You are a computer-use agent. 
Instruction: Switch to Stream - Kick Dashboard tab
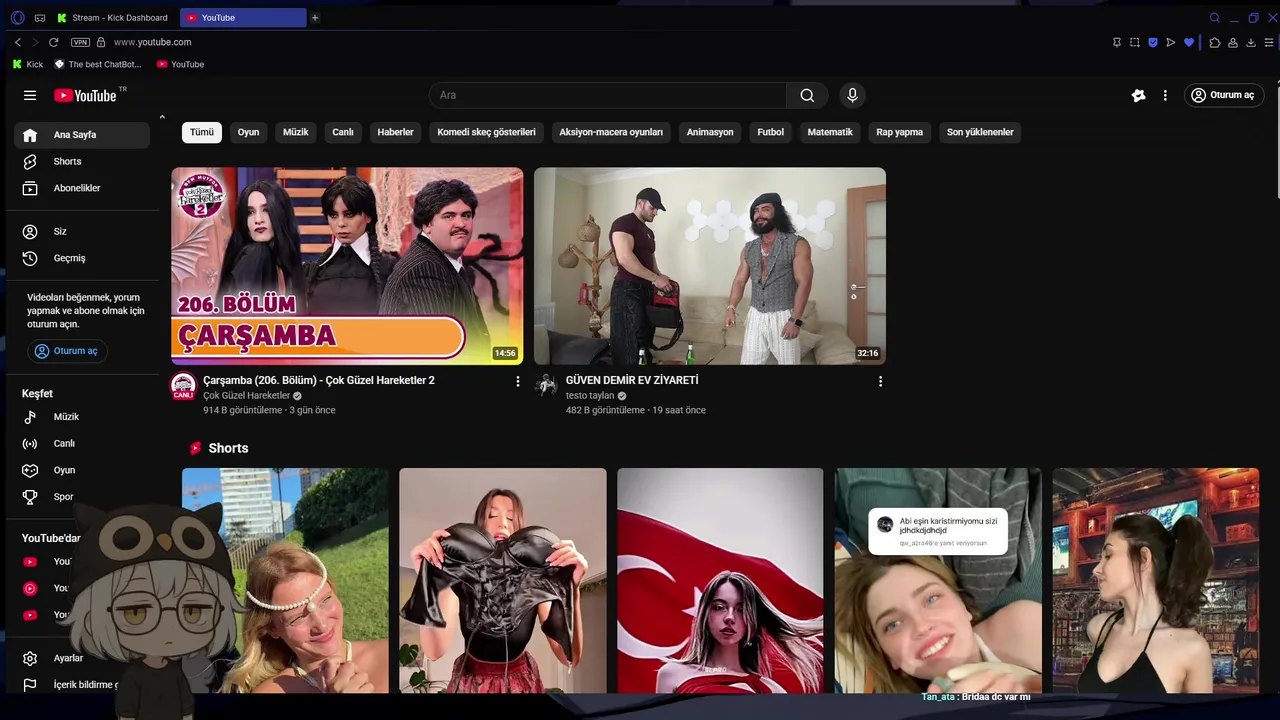click(114, 18)
